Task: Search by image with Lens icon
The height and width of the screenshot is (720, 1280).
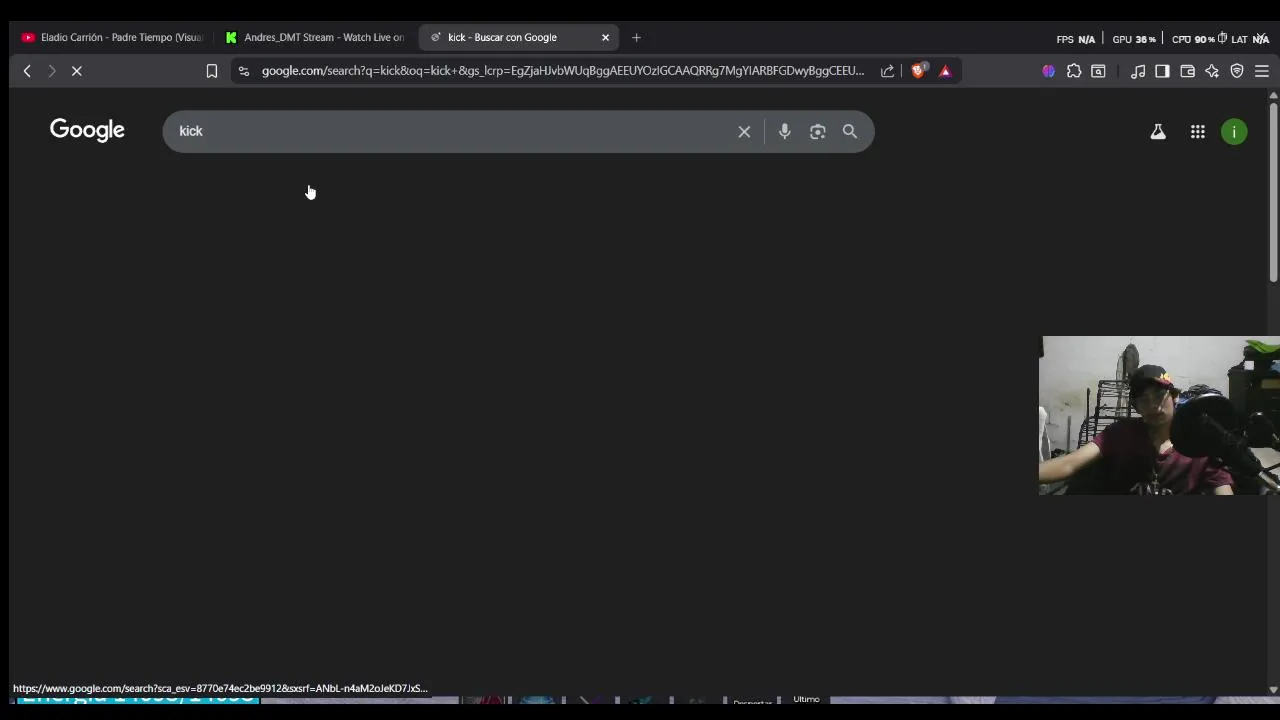Action: click(x=818, y=131)
